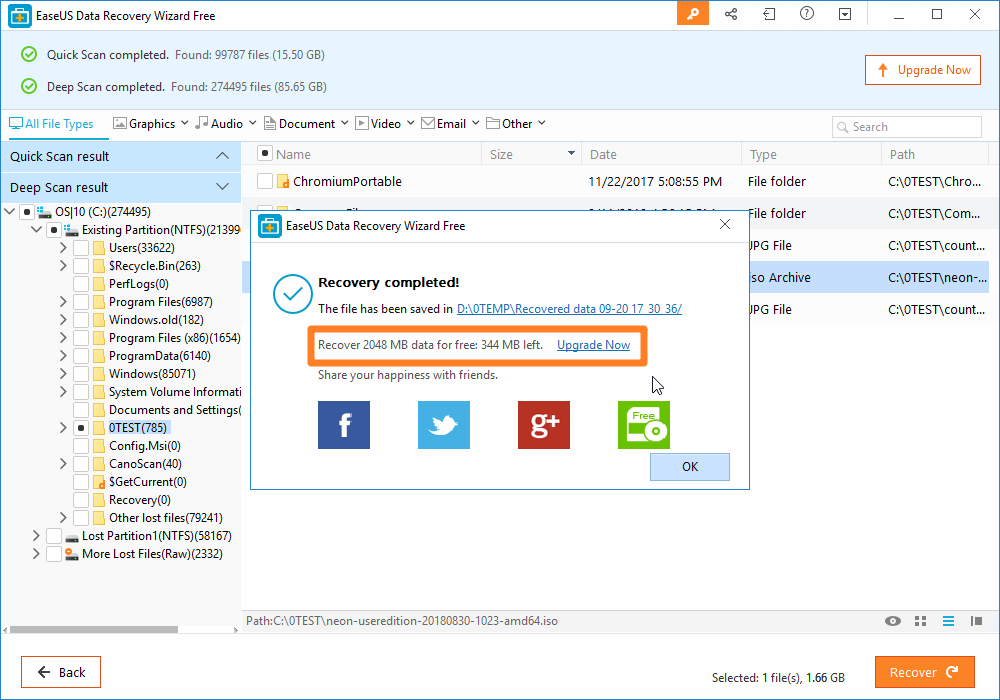The width and height of the screenshot is (1000, 700).
Task: Click the More Lost Files(Raw) icon
Action: point(71,554)
